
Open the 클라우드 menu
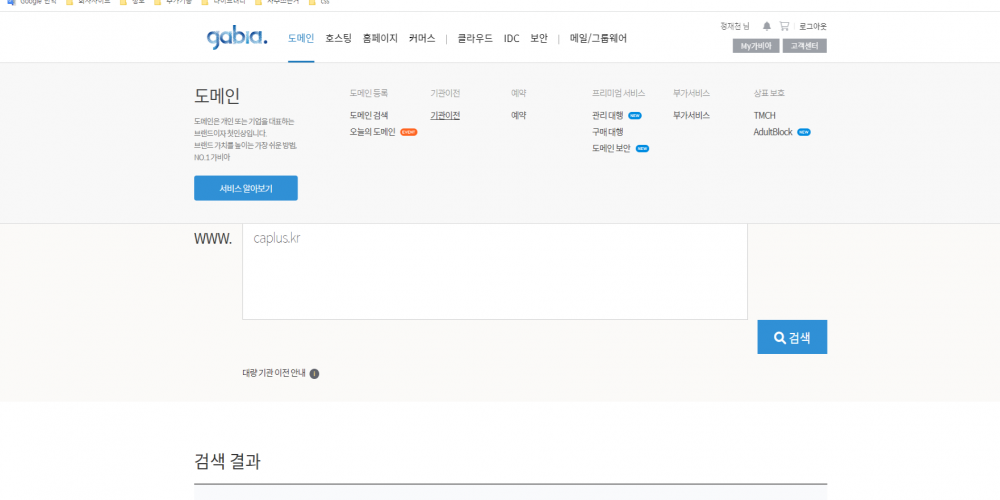tap(475, 38)
